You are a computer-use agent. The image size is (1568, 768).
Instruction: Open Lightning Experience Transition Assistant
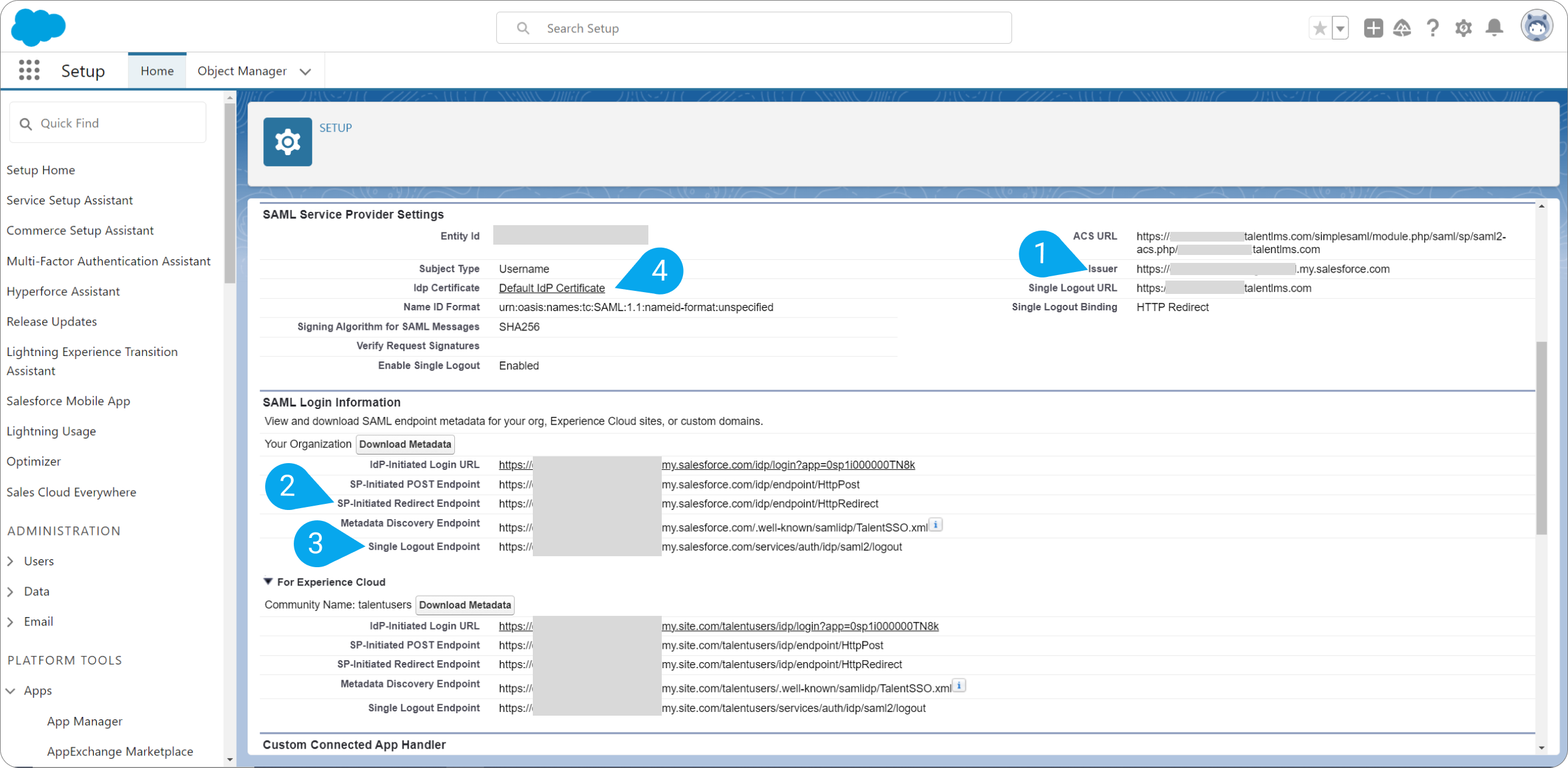pos(92,361)
